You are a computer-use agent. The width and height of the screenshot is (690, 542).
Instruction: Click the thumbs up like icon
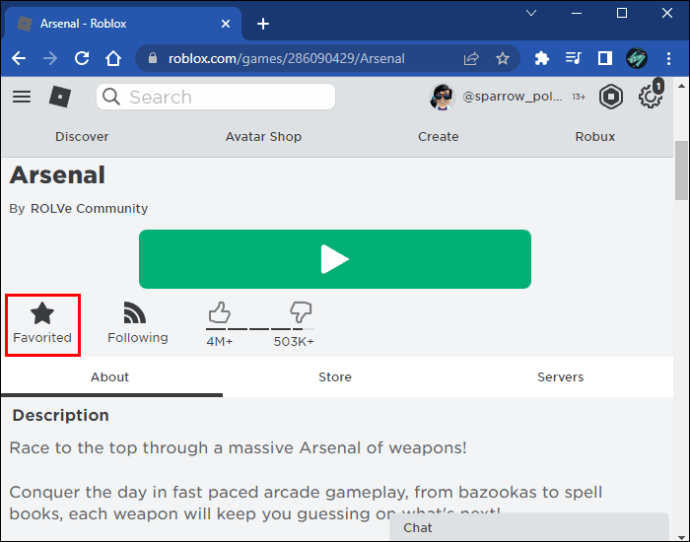point(219,313)
